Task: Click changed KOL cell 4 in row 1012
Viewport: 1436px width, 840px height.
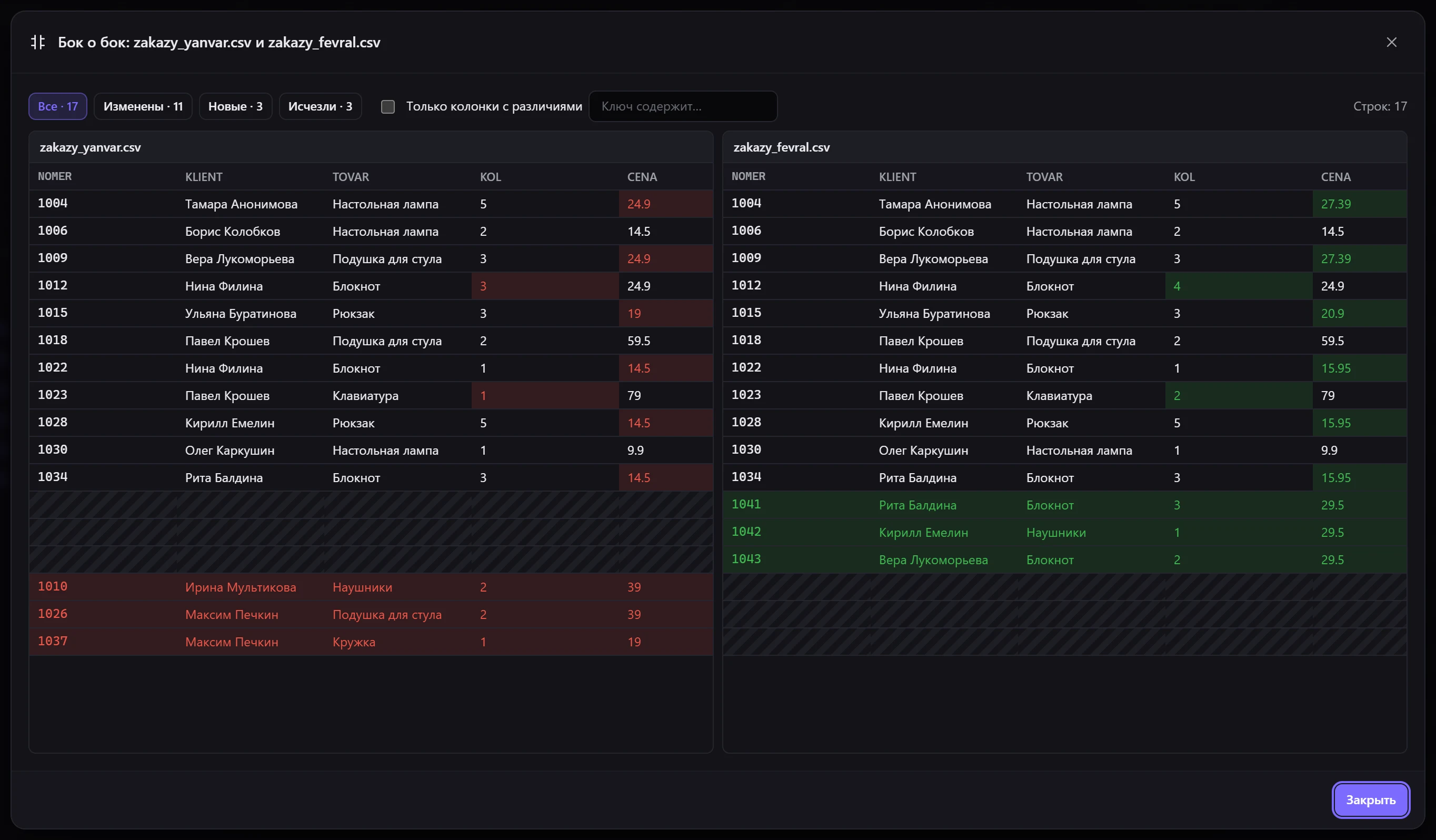Action: (1238, 286)
